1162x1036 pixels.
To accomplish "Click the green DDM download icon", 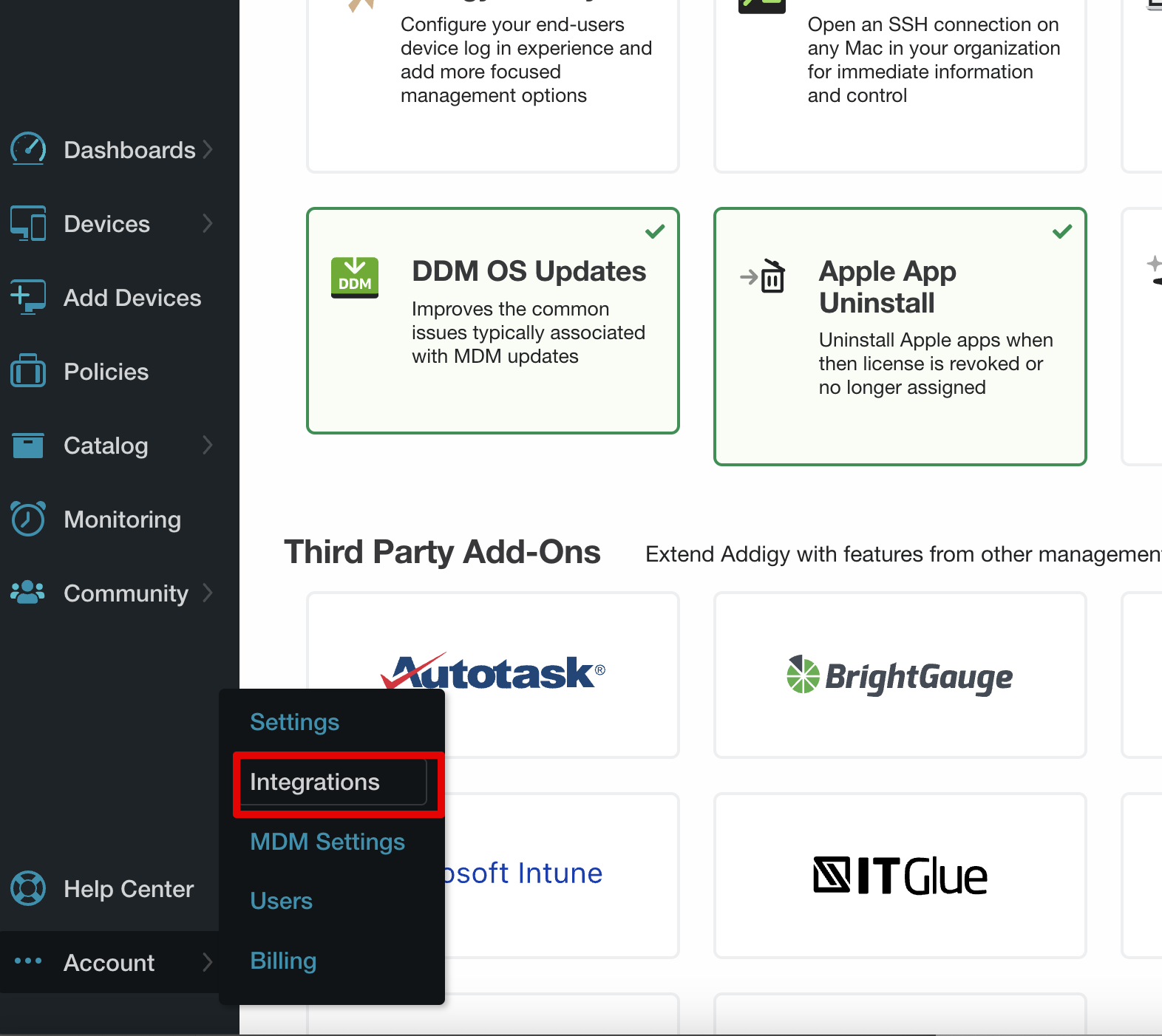I will click(x=355, y=278).
